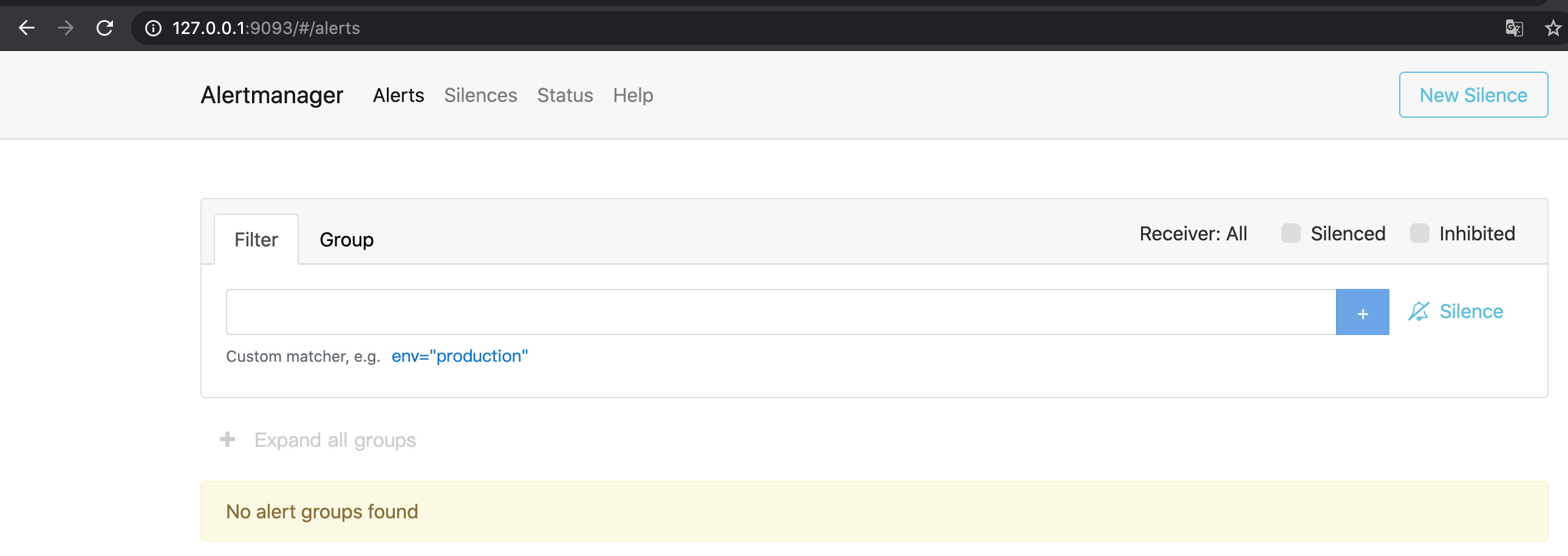Click the browser address bar URL
Screen dimensions: 1568x556
(x=266, y=28)
